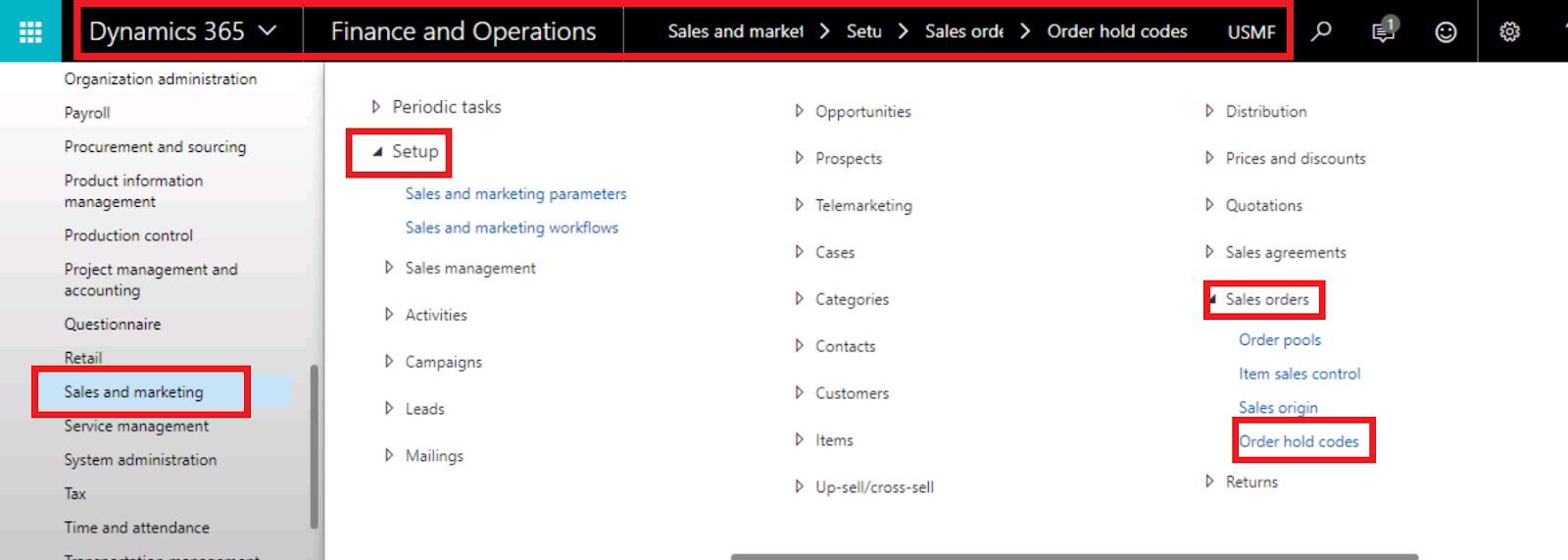The width and height of the screenshot is (1568, 560).
Task: Open the Order pools link
Action: (x=1279, y=340)
